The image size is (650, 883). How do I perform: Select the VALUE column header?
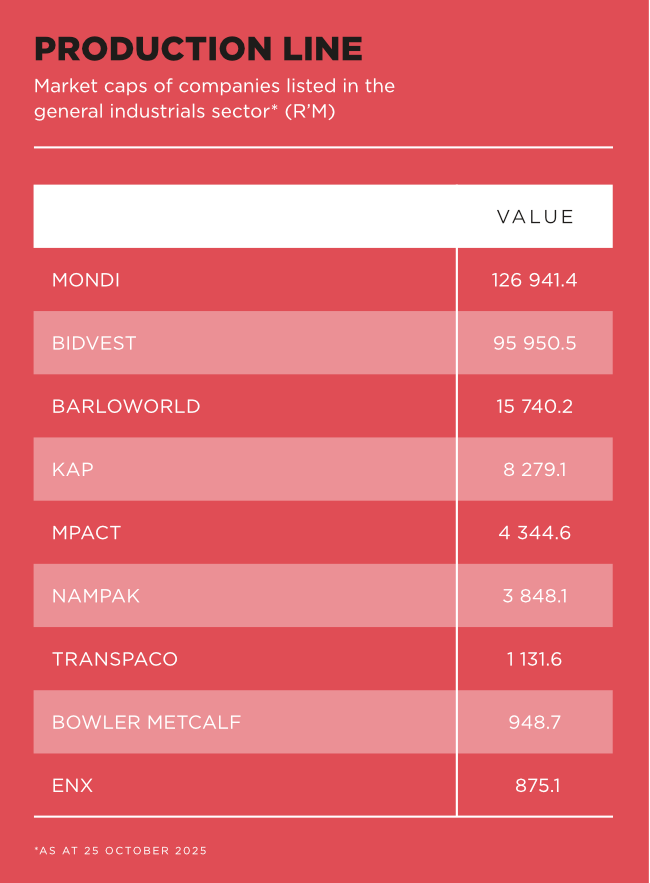[x=535, y=217]
